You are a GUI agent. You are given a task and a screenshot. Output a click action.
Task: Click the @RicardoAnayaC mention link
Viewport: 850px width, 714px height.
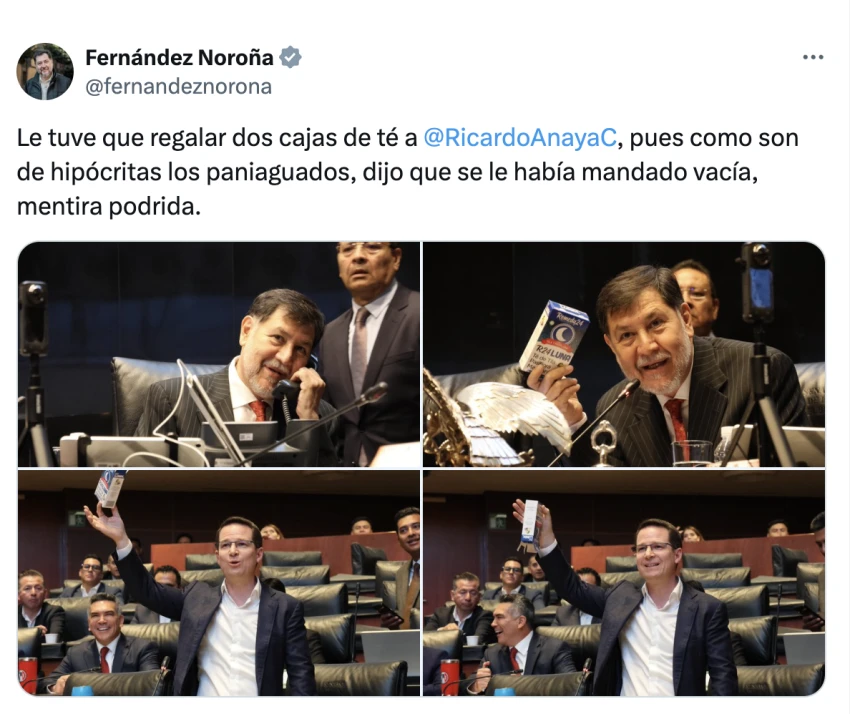point(519,138)
